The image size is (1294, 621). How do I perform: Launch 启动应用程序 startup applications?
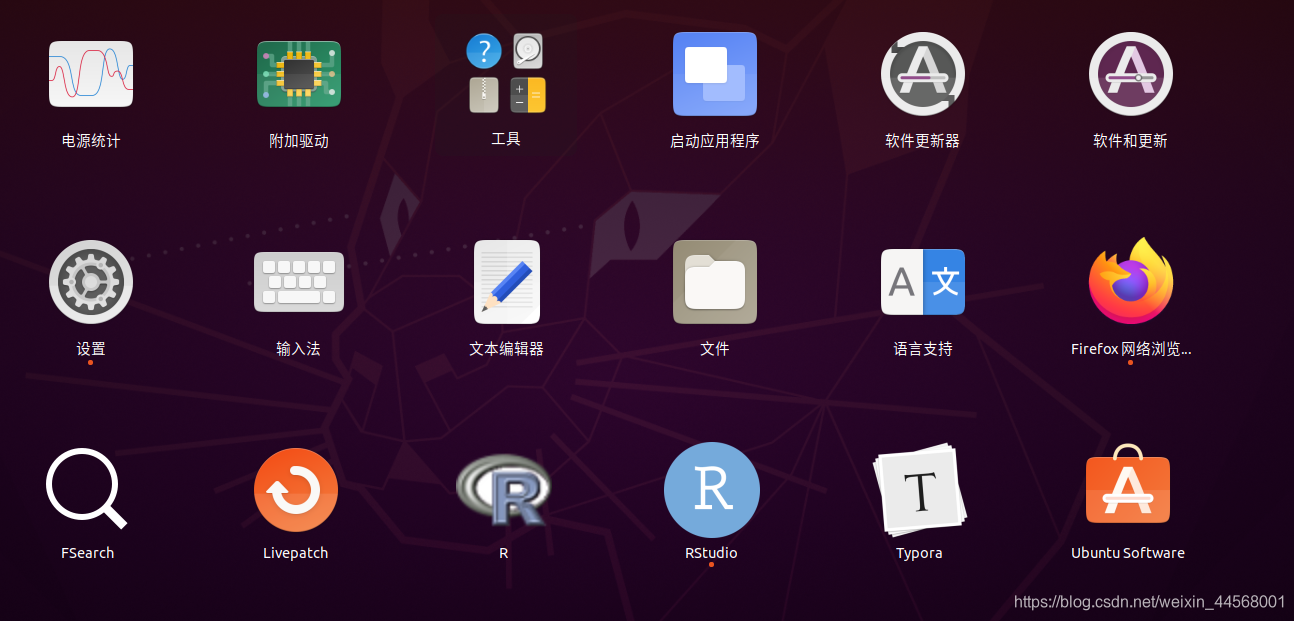715,74
